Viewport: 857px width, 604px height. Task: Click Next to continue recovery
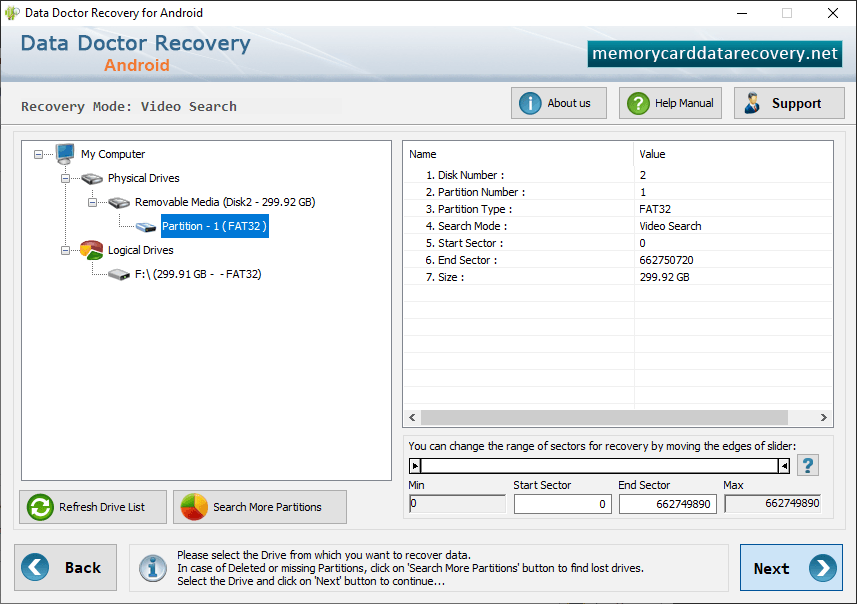[x=791, y=567]
